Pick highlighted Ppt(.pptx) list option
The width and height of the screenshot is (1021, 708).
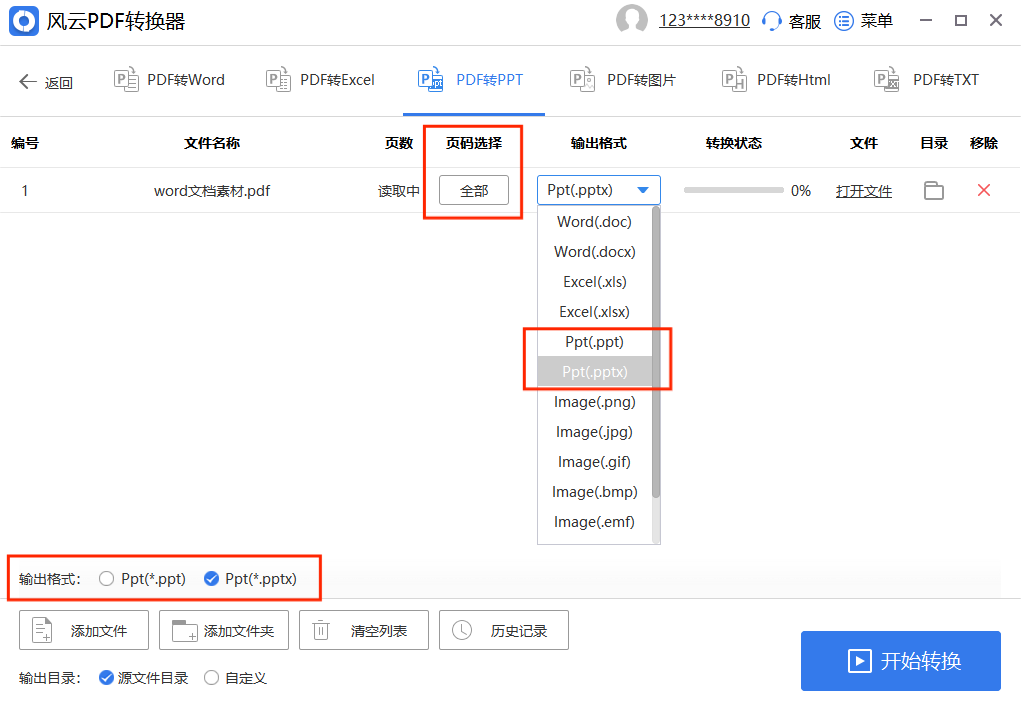point(594,371)
